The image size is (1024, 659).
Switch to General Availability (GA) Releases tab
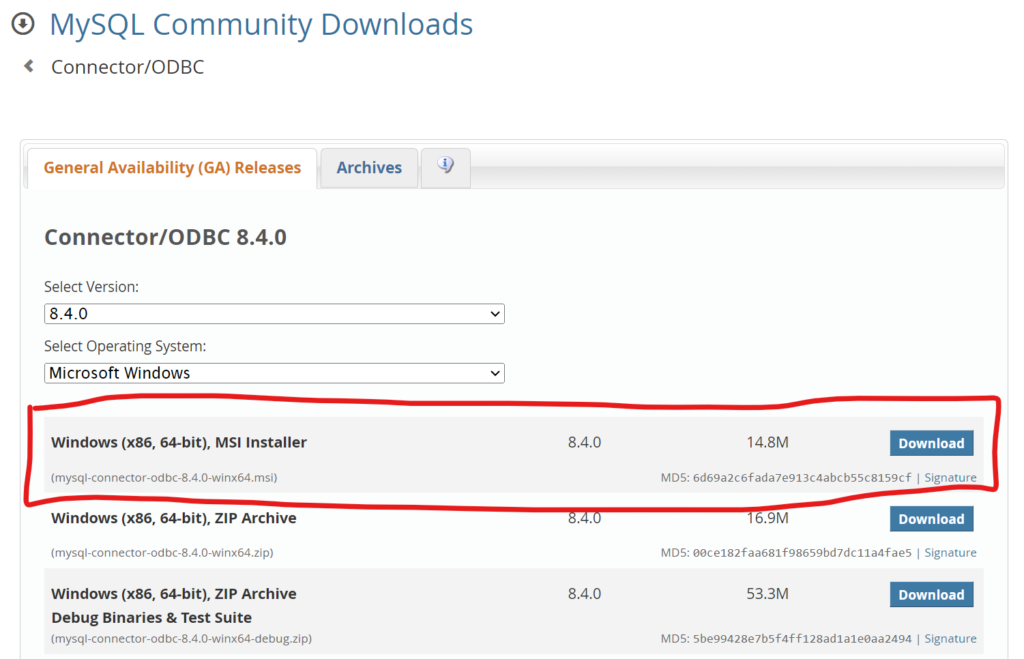point(172,168)
